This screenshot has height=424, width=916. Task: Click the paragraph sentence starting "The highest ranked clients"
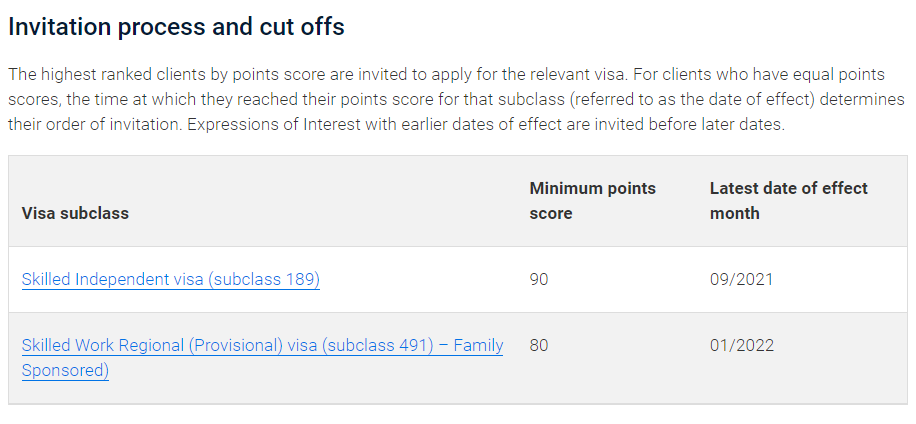point(320,75)
